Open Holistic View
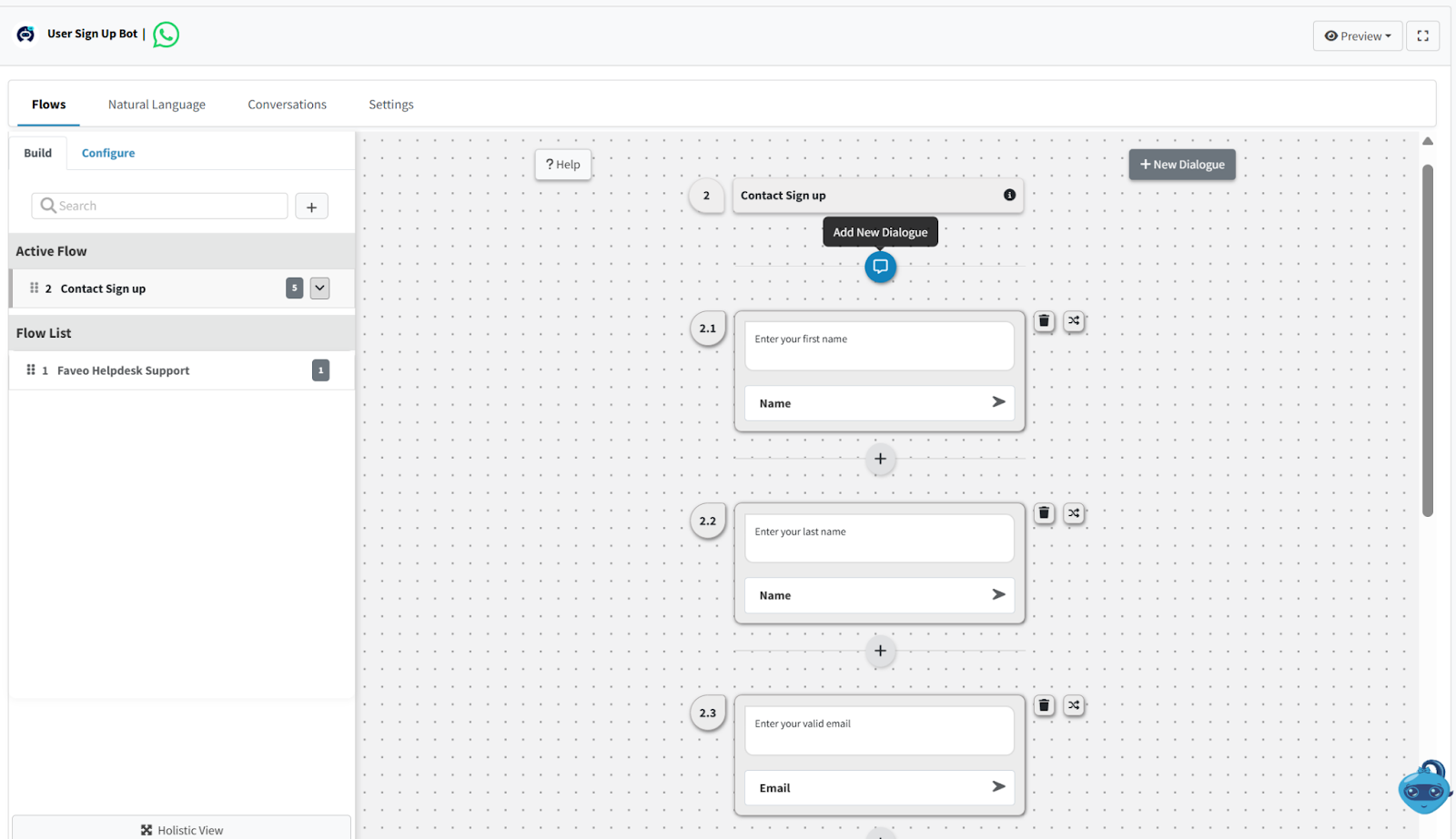1456x839 pixels. [181, 829]
